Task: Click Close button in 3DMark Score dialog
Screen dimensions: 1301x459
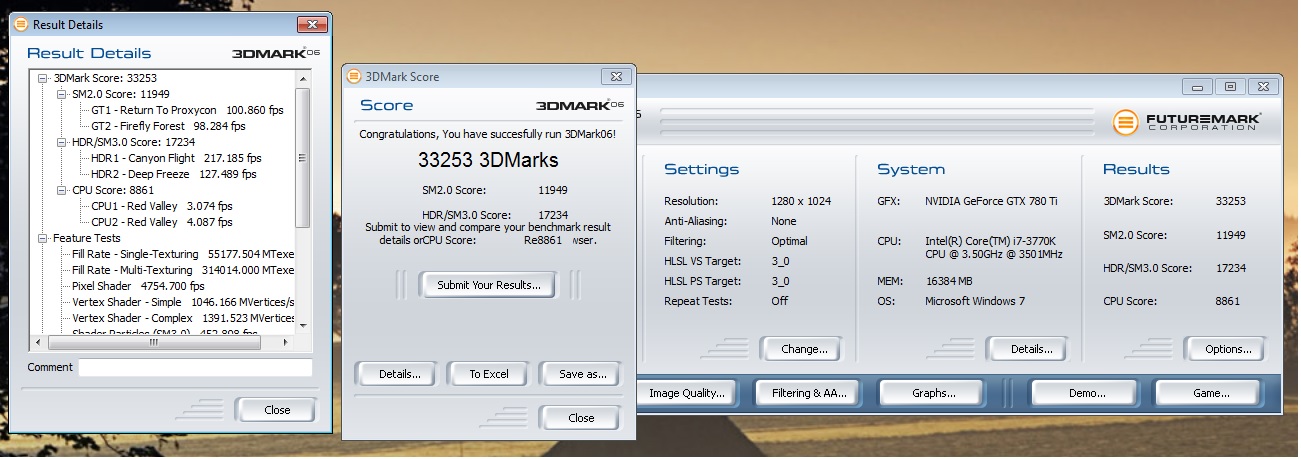Action: tap(580, 418)
